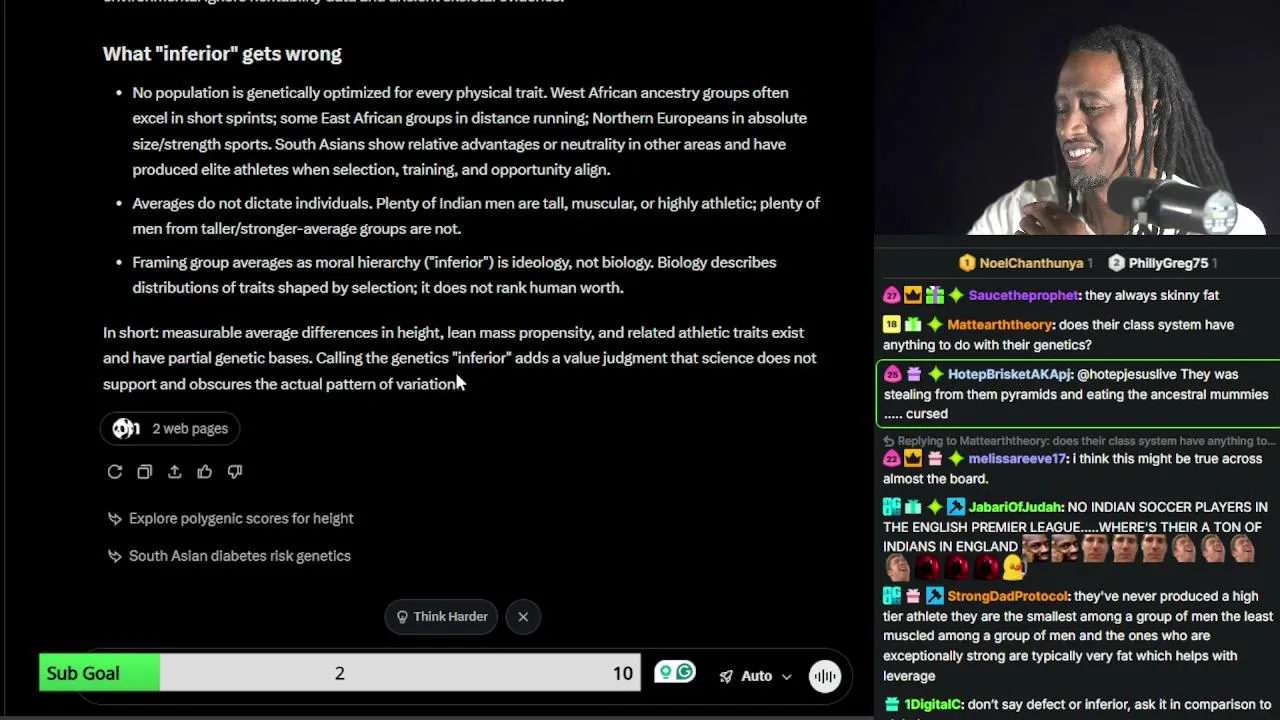Screen dimensions: 1280x720
Task: Open PhillyGreg75's profile in chat header
Action: tap(1168, 263)
